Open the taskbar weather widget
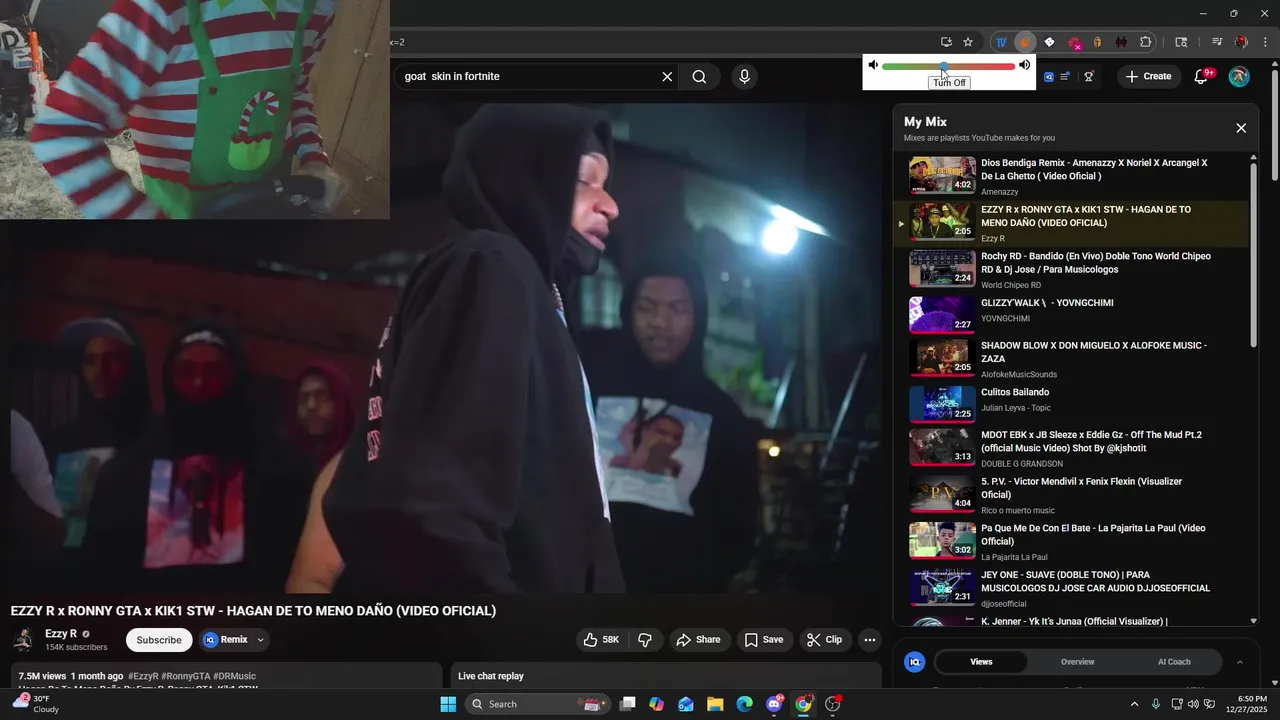The height and width of the screenshot is (720, 1280). (x=36, y=704)
